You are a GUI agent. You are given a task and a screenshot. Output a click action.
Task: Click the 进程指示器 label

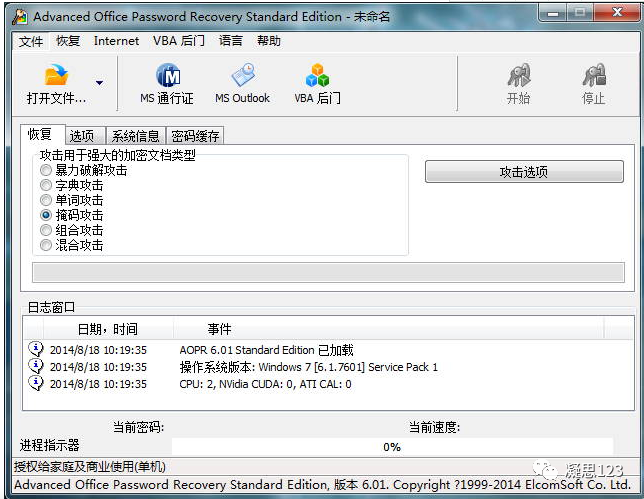click(49, 445)
